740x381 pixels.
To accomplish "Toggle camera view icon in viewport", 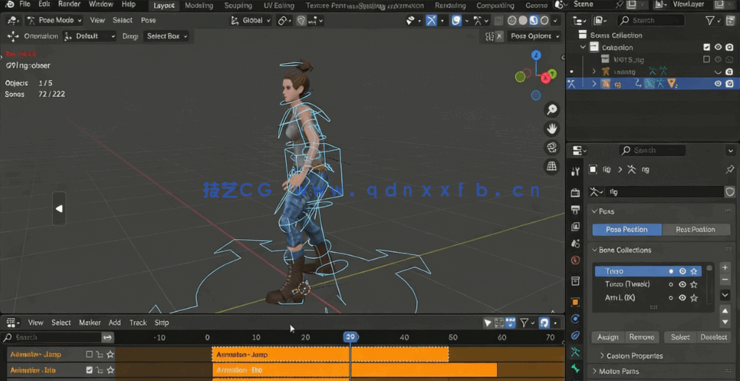I will pyautogui.click(x=551, y=147).
